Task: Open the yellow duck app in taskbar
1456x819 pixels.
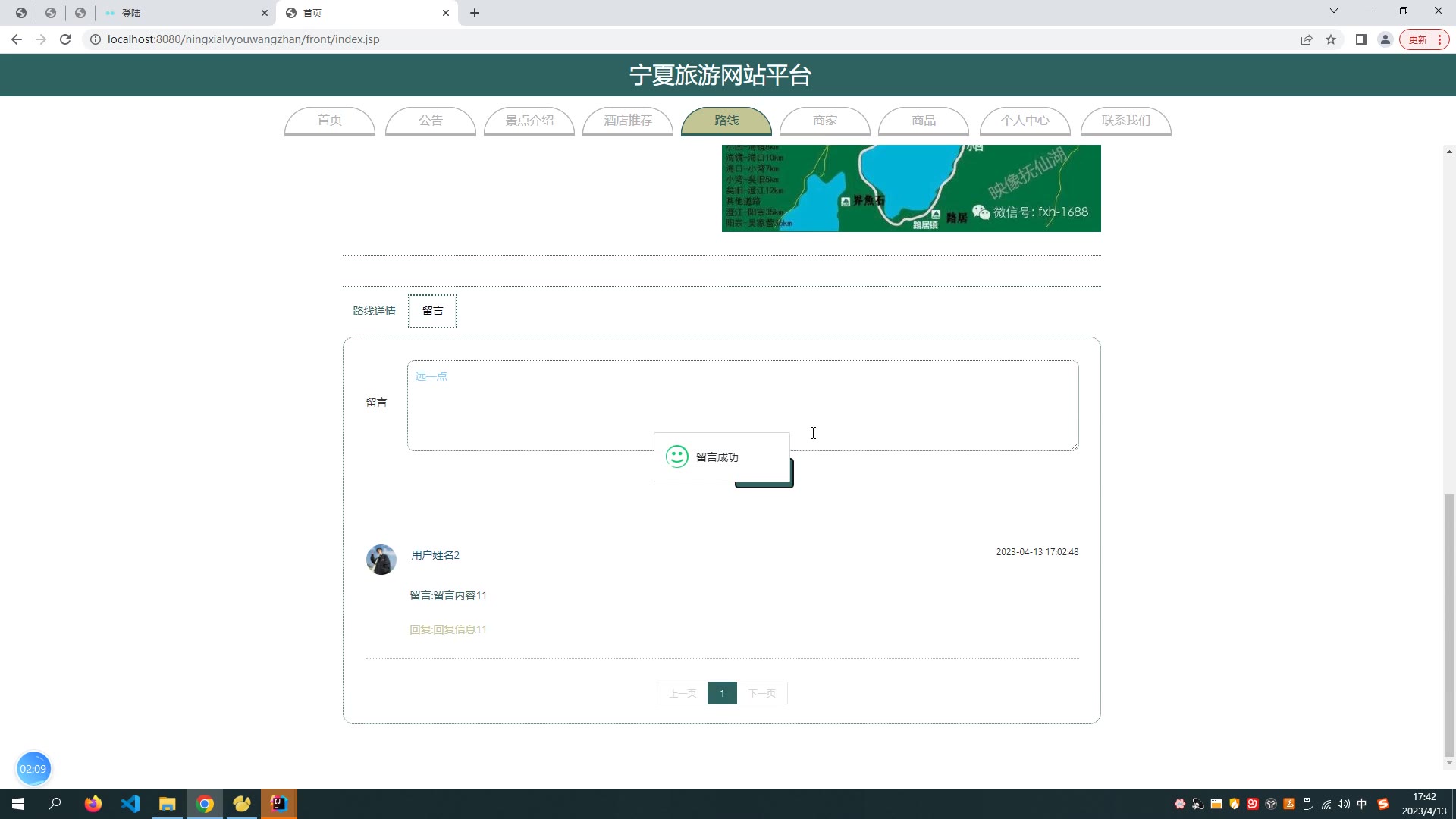Action: (242, 804)
